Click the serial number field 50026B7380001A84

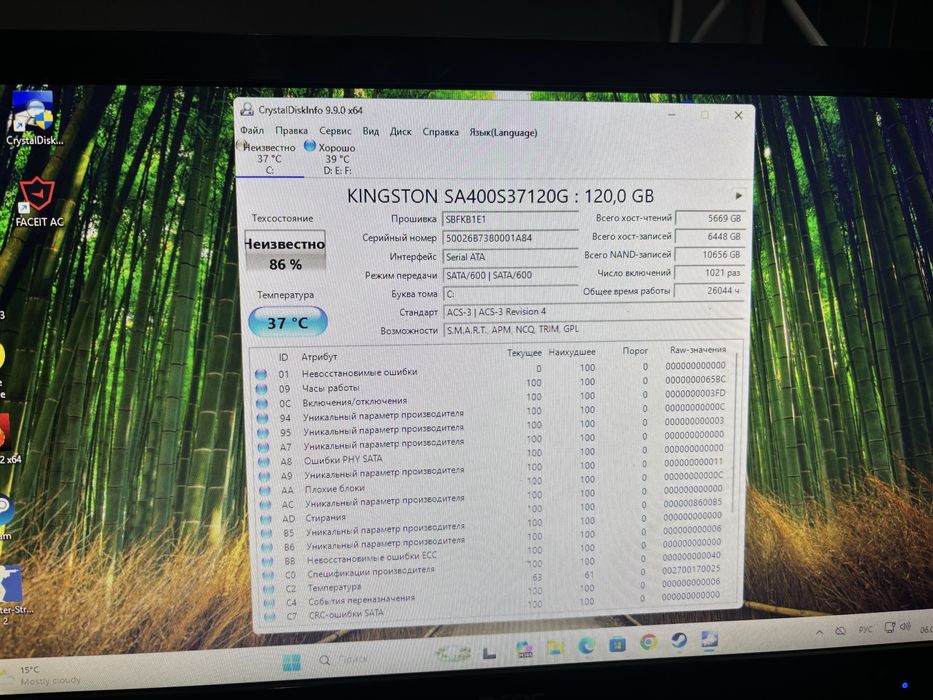point(510,238)
